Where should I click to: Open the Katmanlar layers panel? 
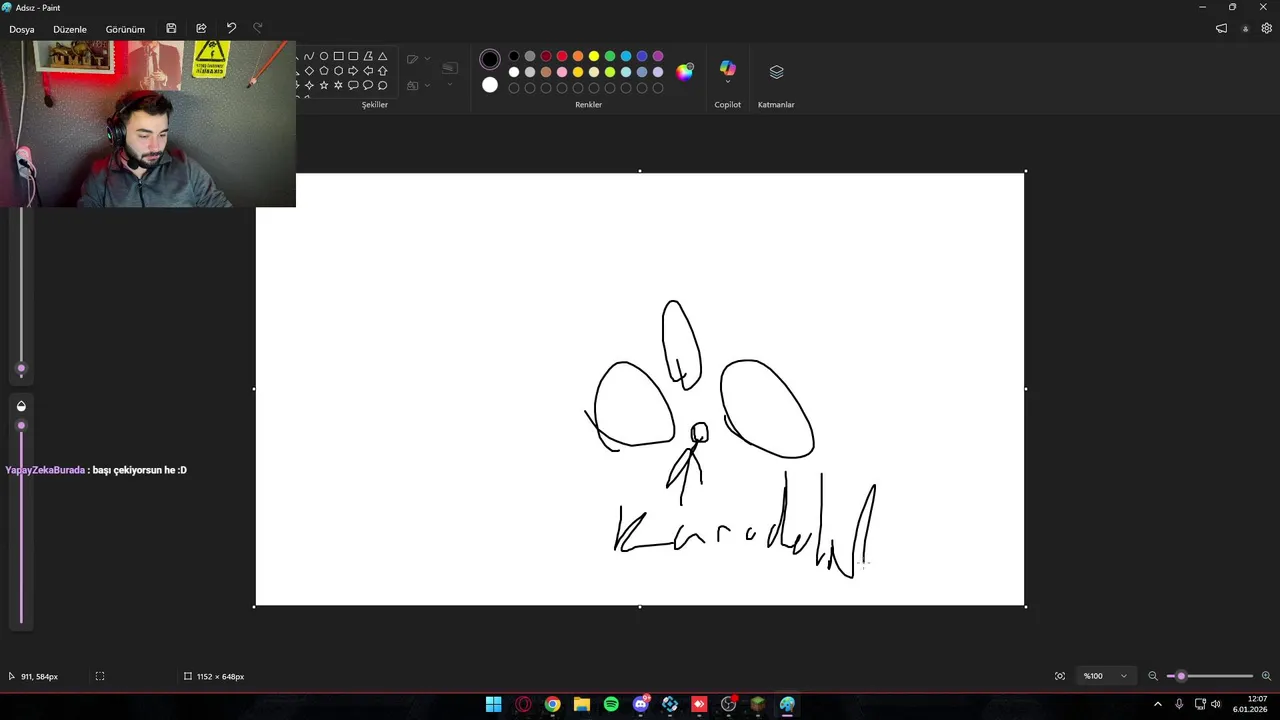[776, 72]
